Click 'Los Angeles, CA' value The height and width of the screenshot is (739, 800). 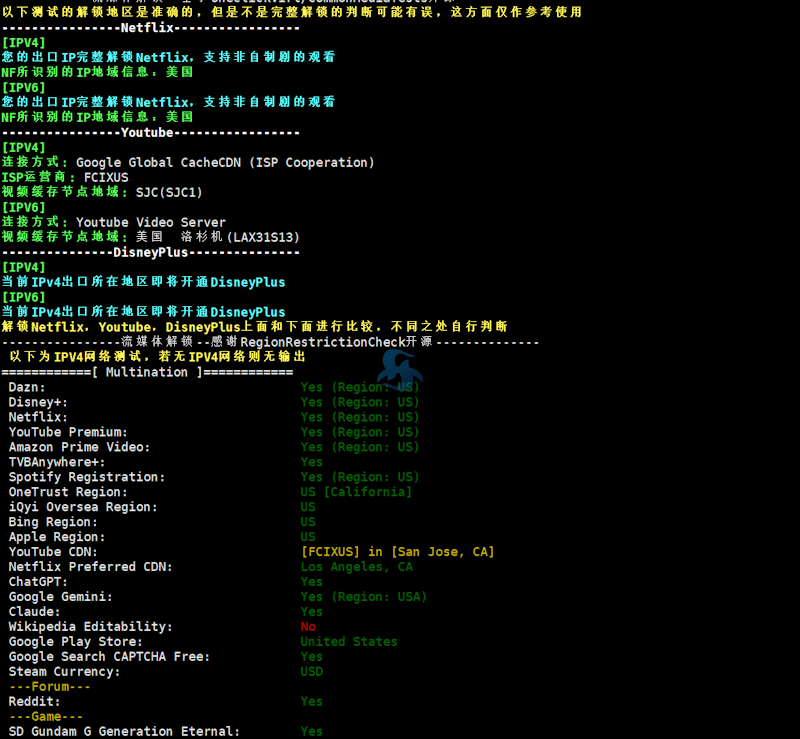tap(357, 567)
